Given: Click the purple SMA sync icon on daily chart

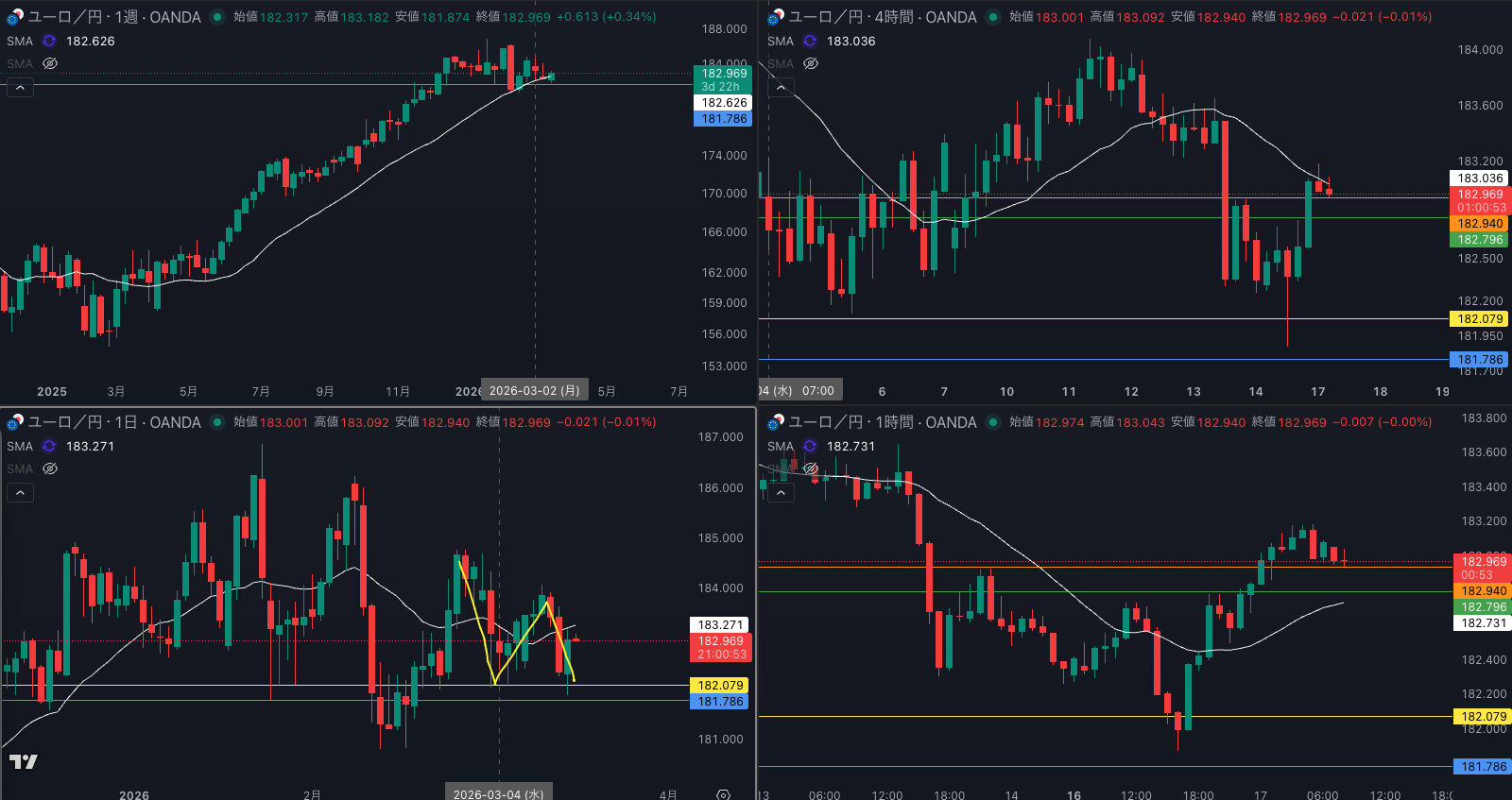Looking at the screenshot, I should 49,446.
